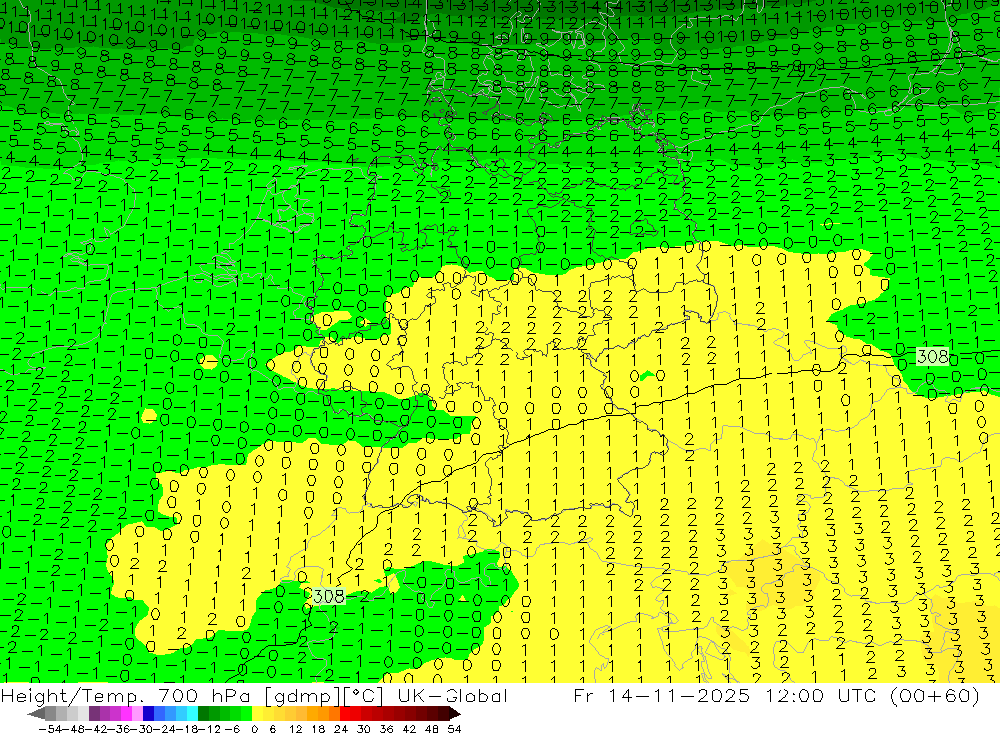Click the 'UK-Global' model name label
Screen dimensions: 1000x733
point(452,695)
